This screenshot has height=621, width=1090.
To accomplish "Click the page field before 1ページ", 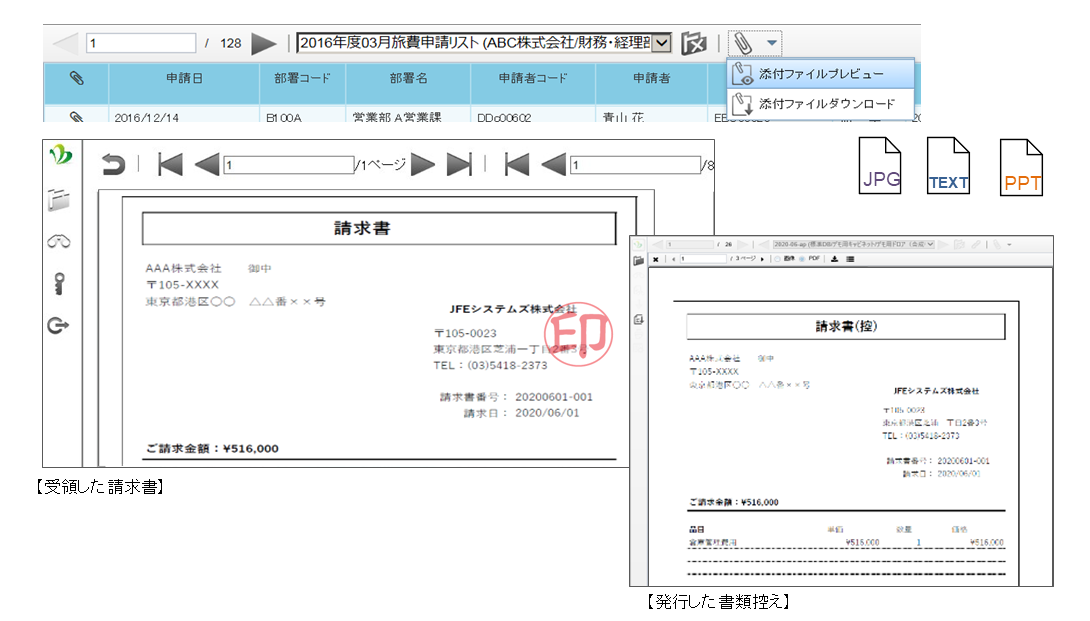I will tap(288, 165).
